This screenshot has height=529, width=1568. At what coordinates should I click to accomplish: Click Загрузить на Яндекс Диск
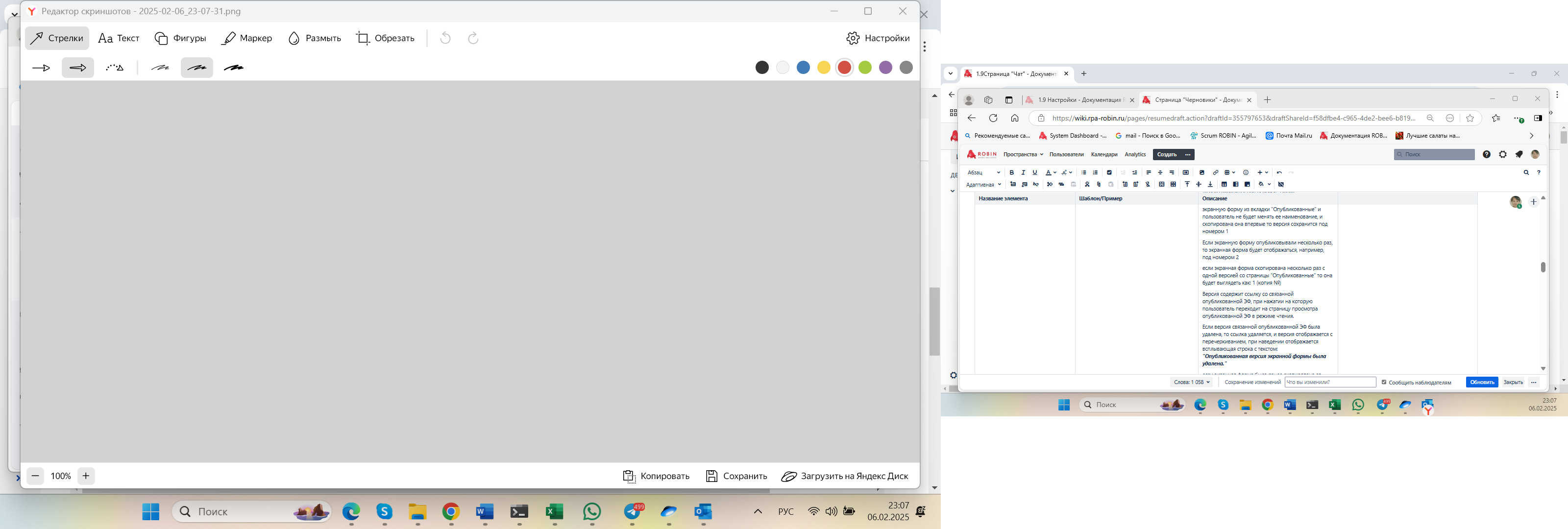pyautogui.click(x=845, y=476)
